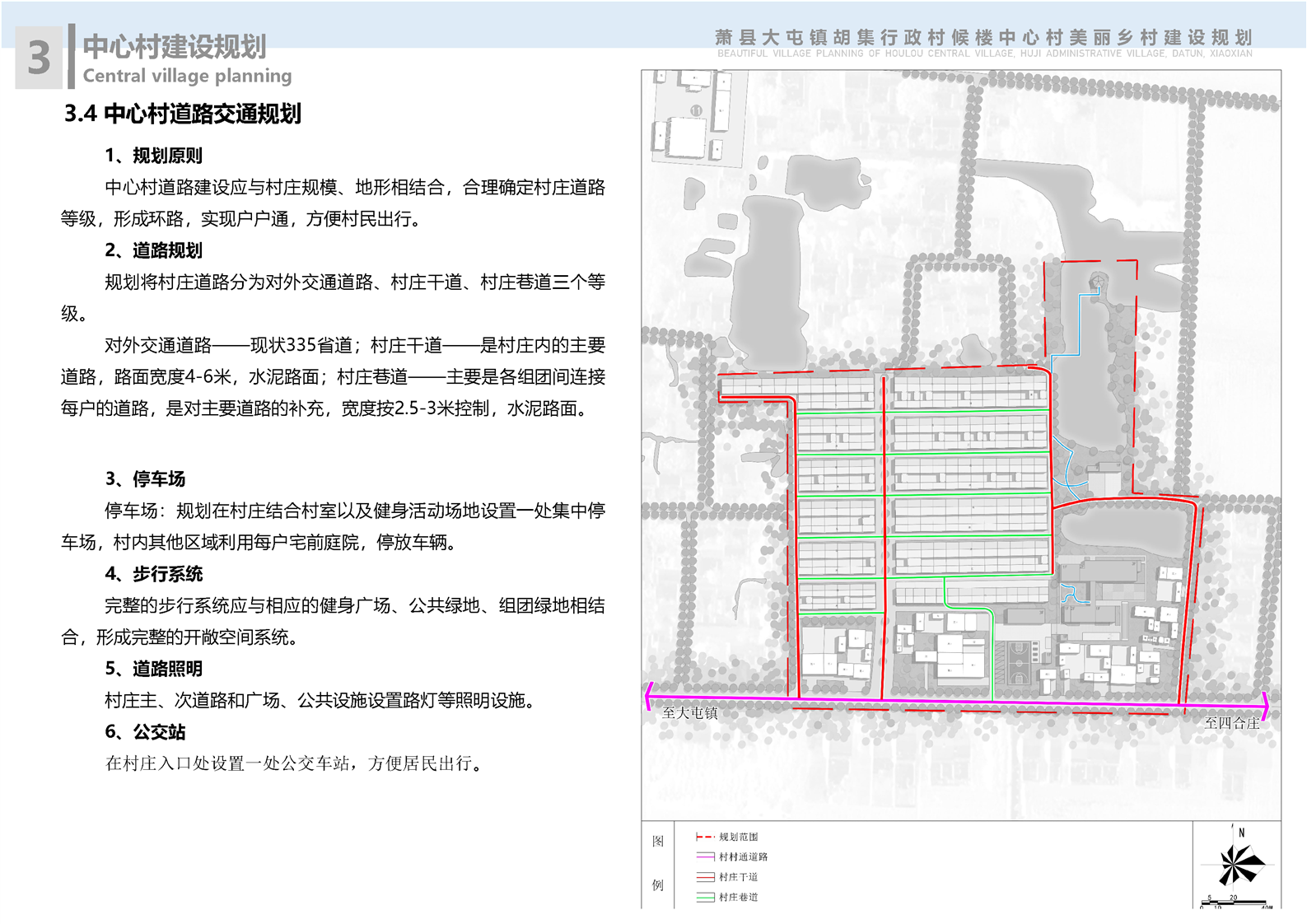Click the red dashed 规划范围 legend symbol
1307x924 pixels.
(704, 837)
